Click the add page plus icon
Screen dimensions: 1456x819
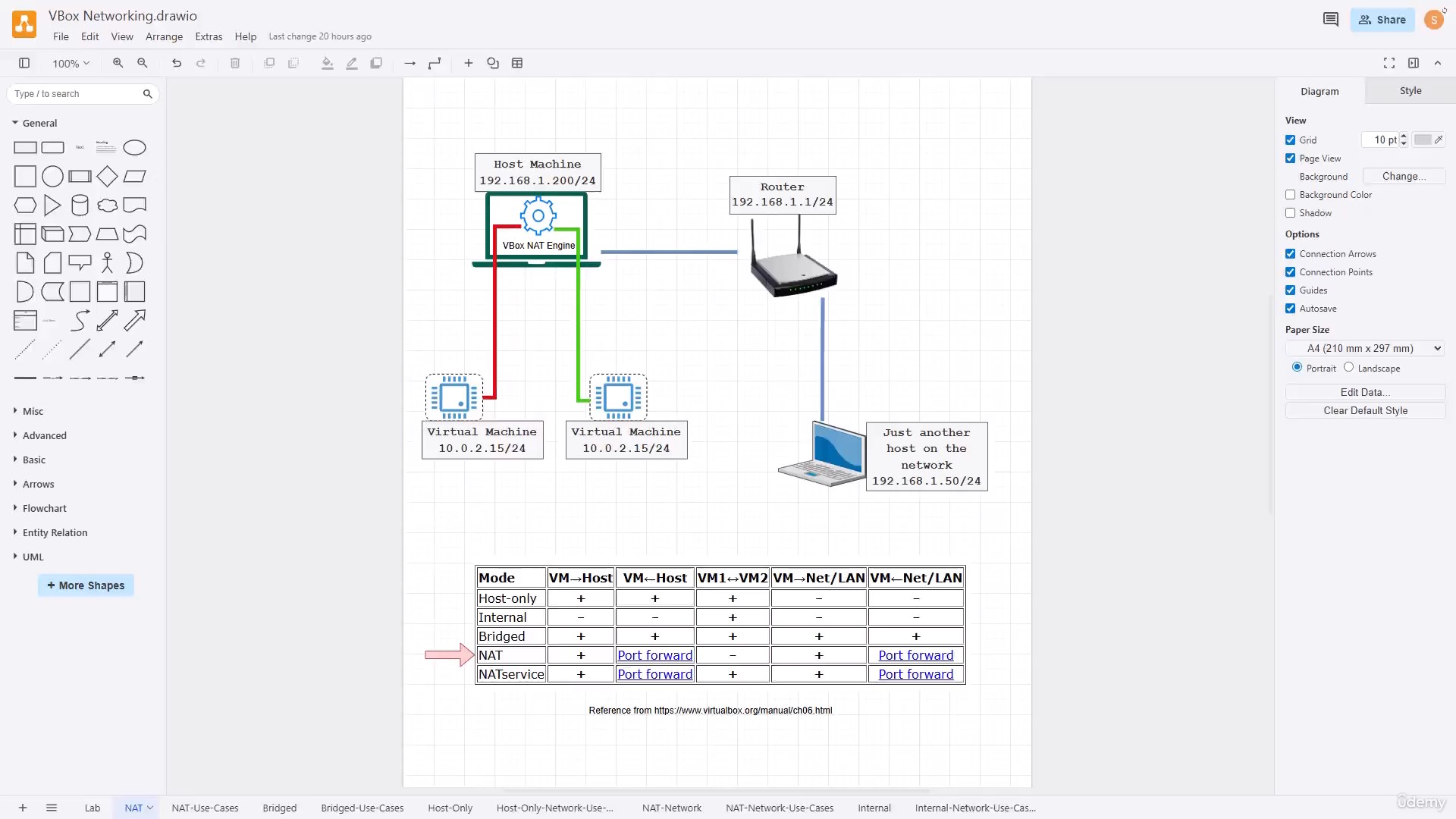pos(23,808)
